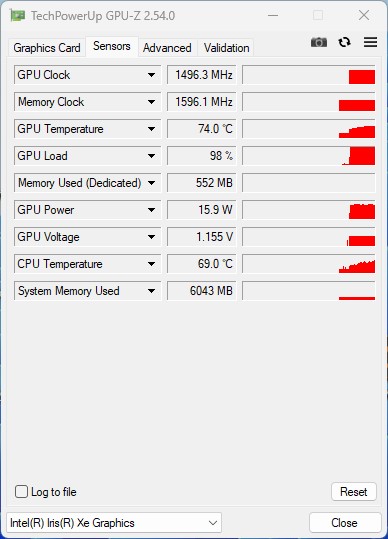Open the System Memory Used dropdown arrow
Screen dimensions: 388x539
tap(151, 291)
